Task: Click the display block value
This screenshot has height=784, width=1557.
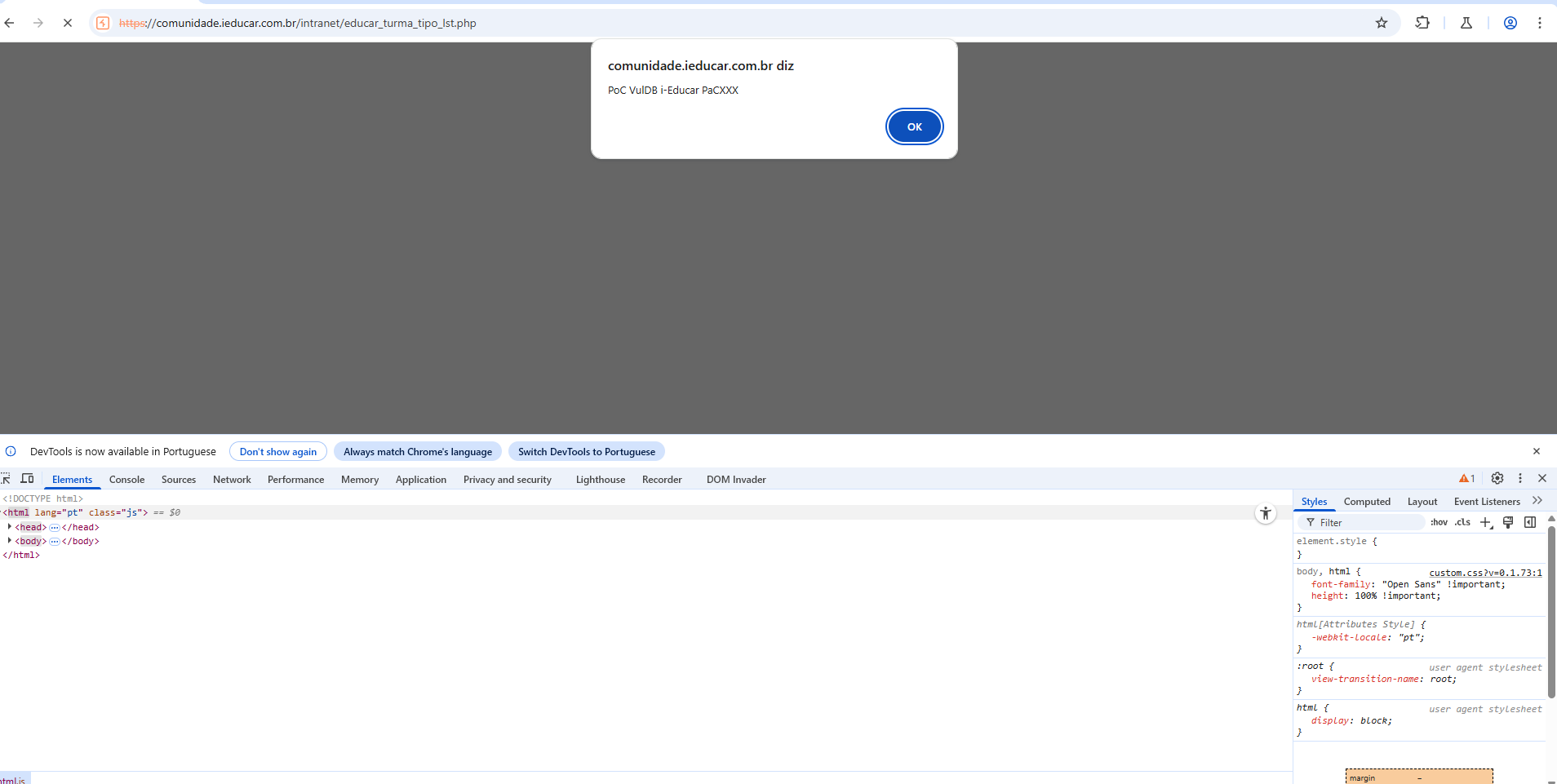Action: (1375, 720)
